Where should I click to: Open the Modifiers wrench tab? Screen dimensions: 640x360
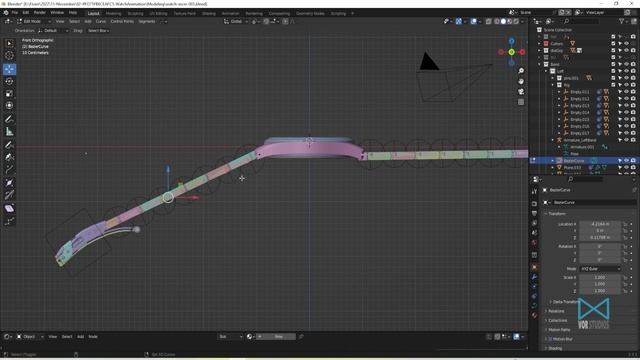coord(534,277)
